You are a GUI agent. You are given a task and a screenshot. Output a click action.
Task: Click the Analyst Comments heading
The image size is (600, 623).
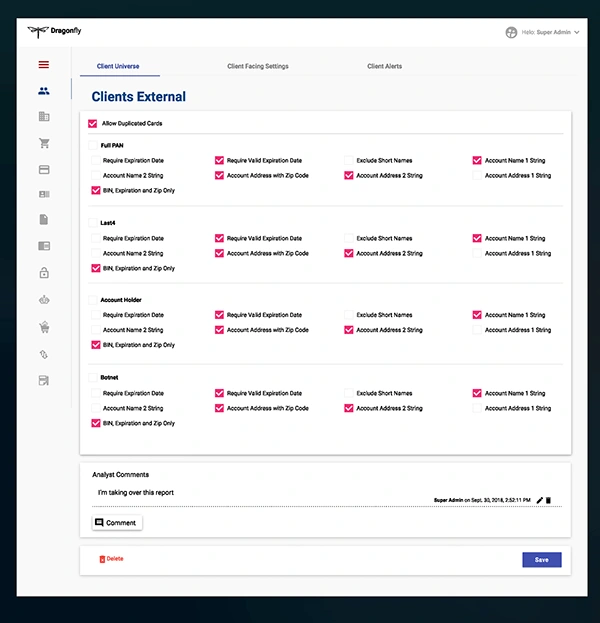tap(120, 475)
